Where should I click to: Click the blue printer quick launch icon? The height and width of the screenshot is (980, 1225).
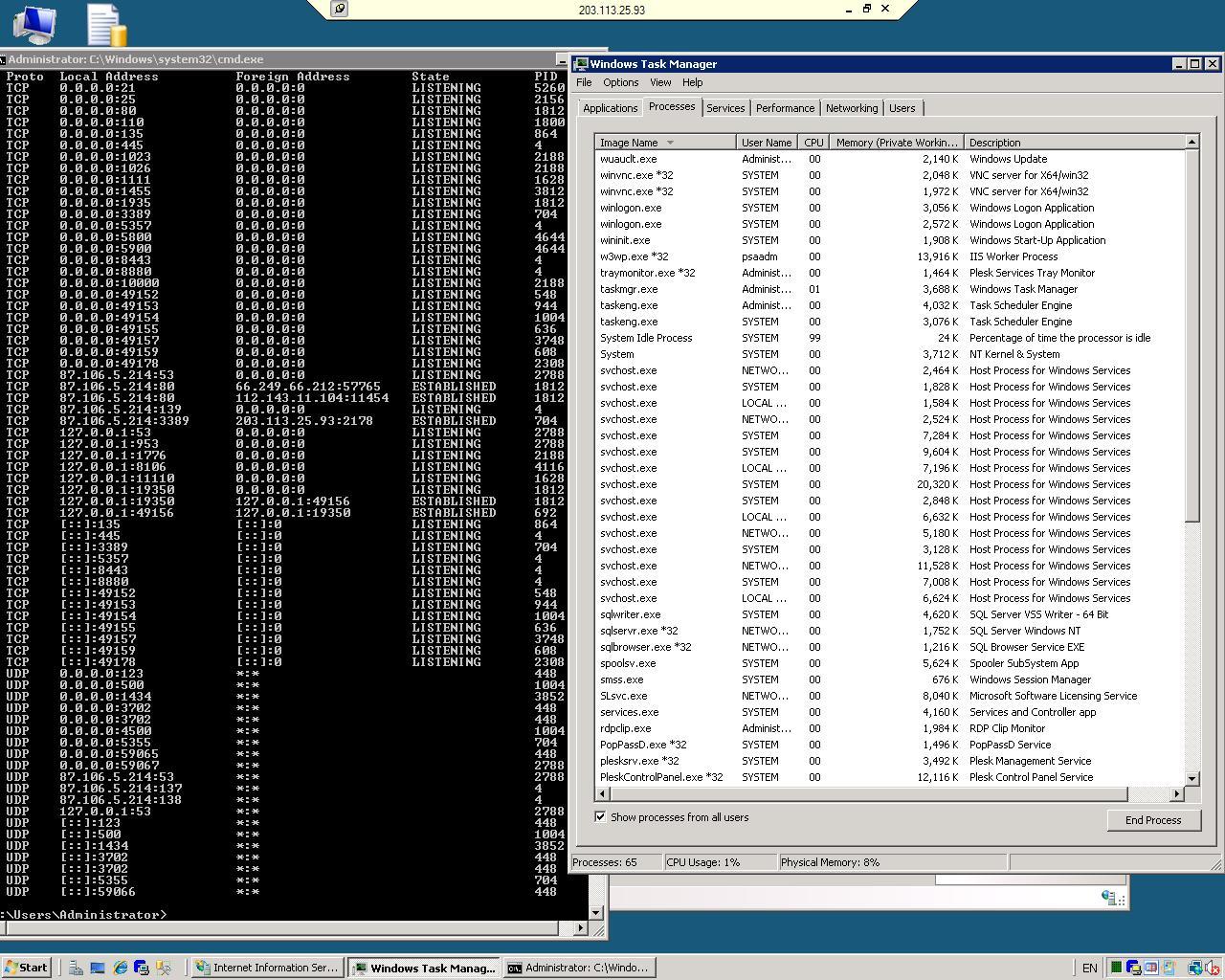point(142,968)
